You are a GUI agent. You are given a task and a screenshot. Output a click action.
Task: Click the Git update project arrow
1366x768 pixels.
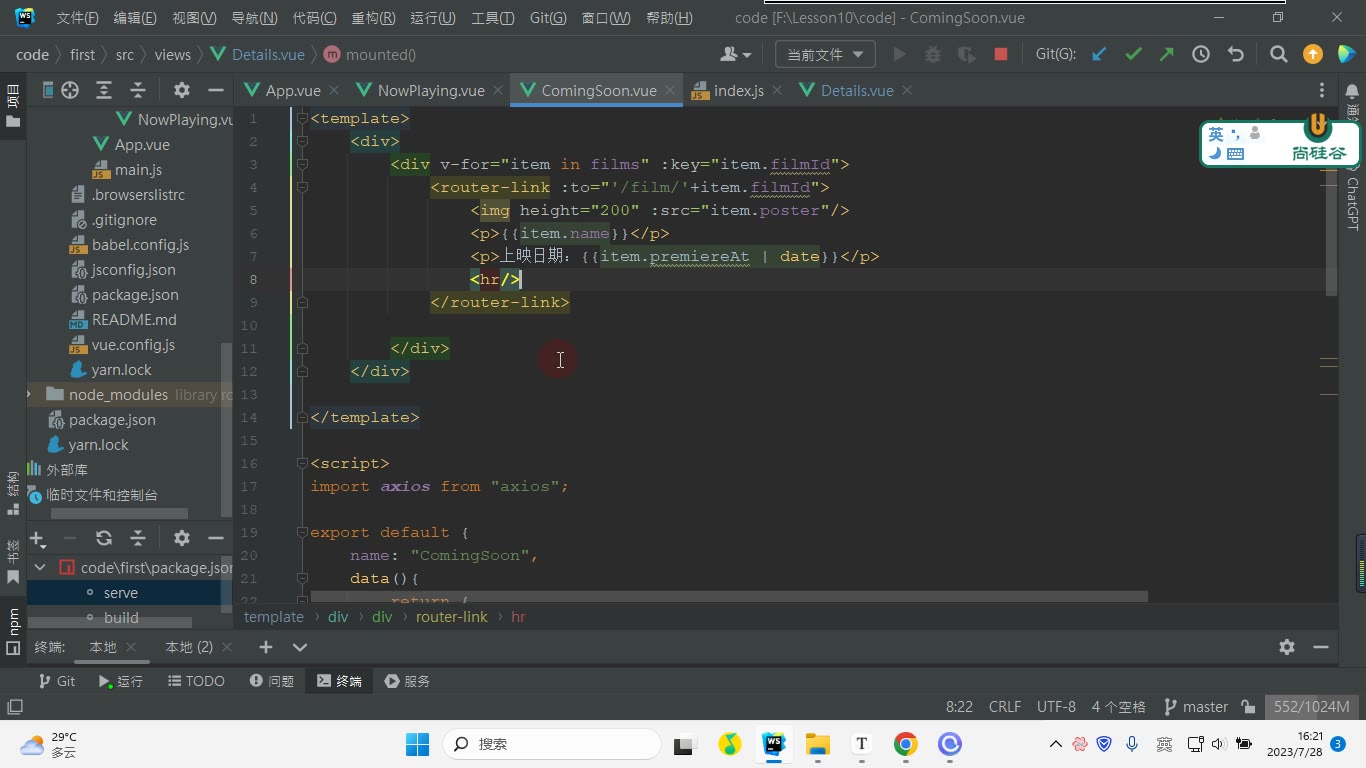pos(1099,55)
